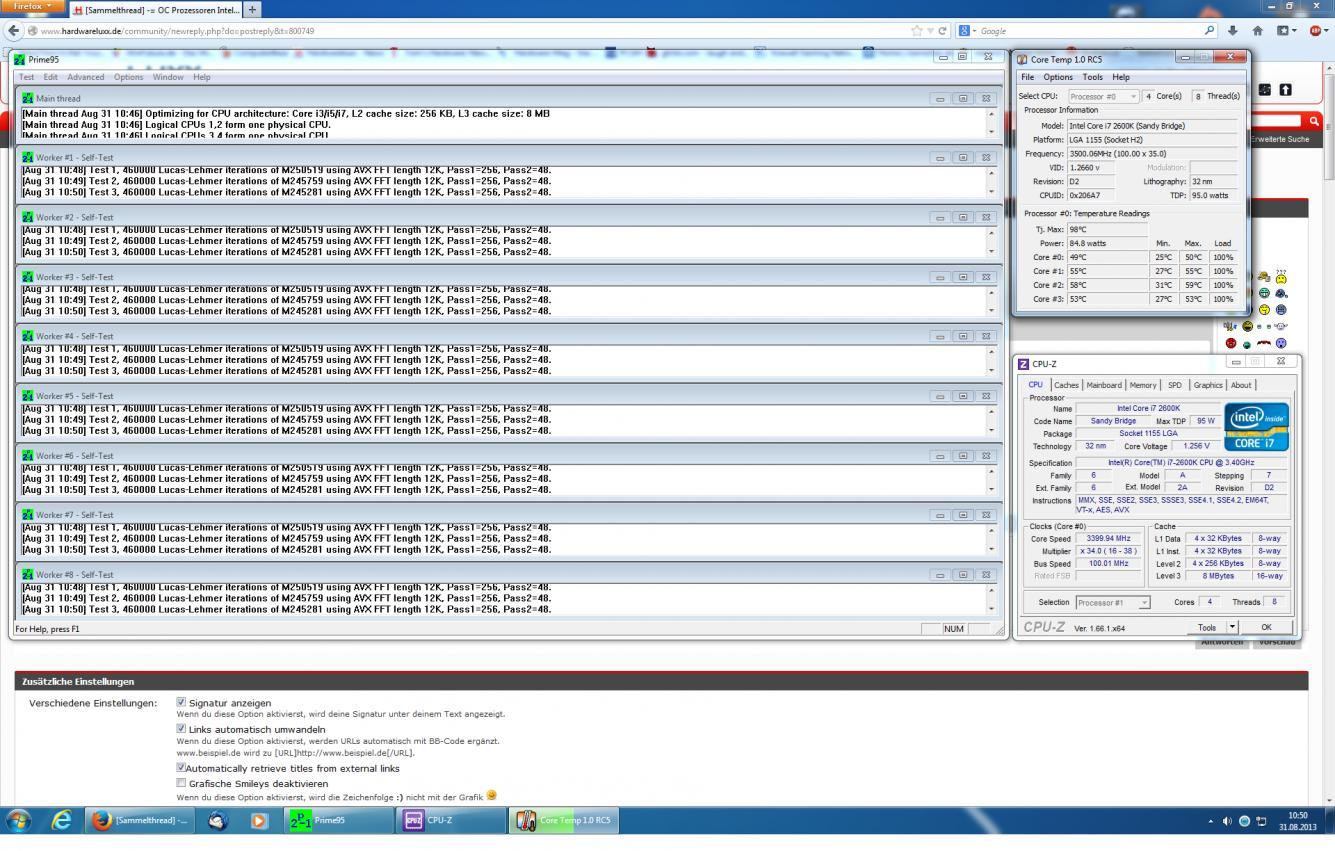Switch to Mainboard tab in CPU-Z
The height and width of the screenshot is (851, 1335).
click(x=1105, y=385)
